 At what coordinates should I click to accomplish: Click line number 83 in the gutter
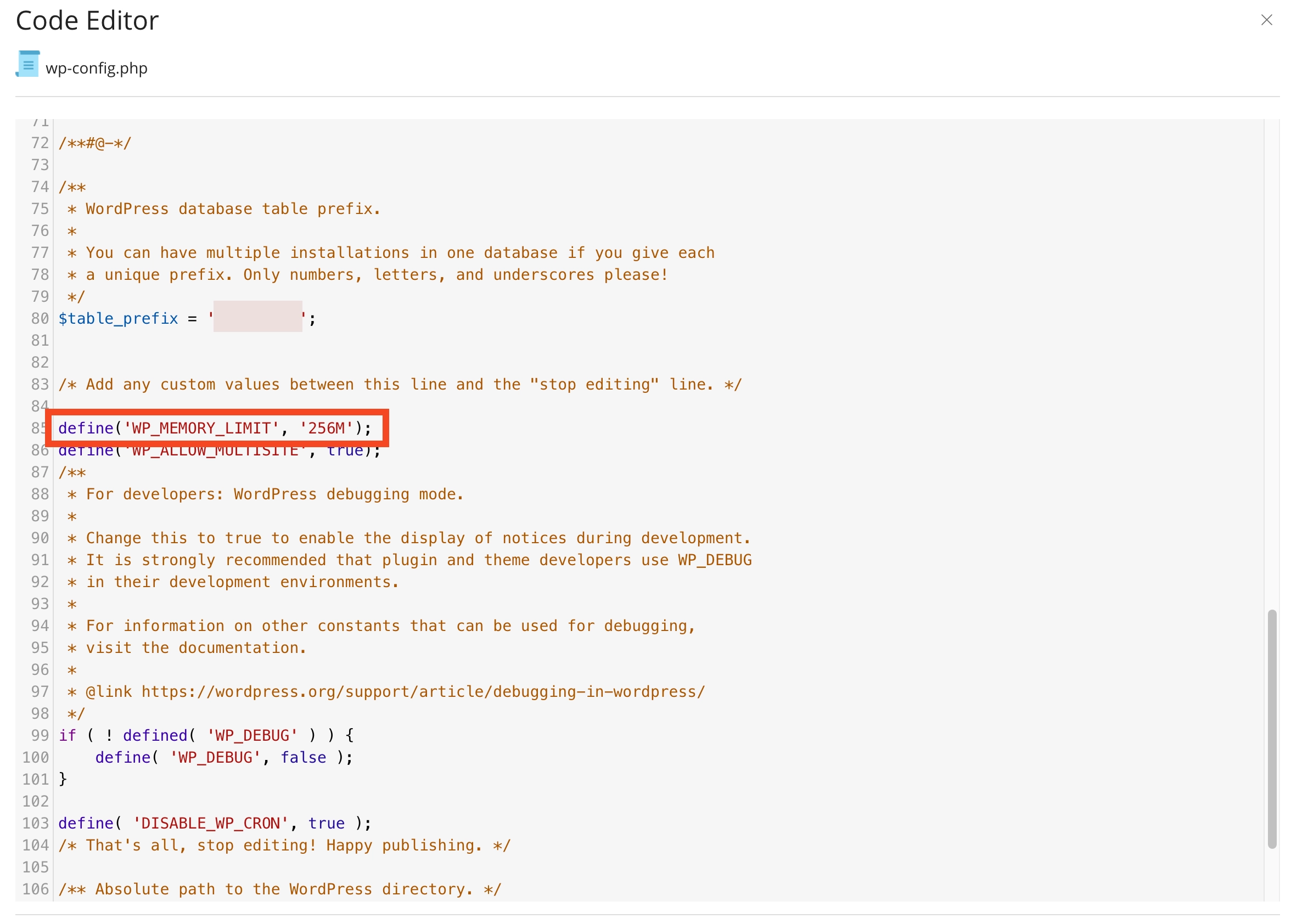(40, 384)
